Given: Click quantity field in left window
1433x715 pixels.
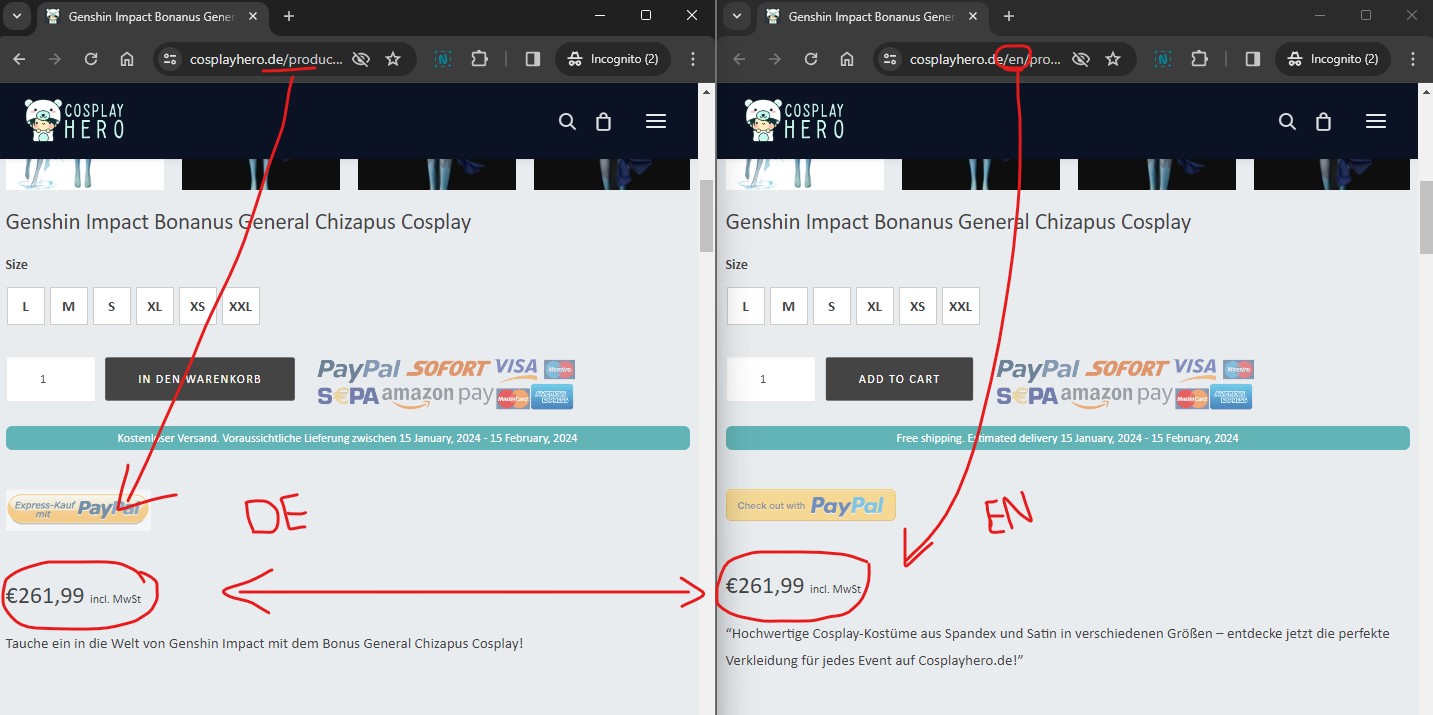Looking at the screenshot, I should tap(51, 379).
